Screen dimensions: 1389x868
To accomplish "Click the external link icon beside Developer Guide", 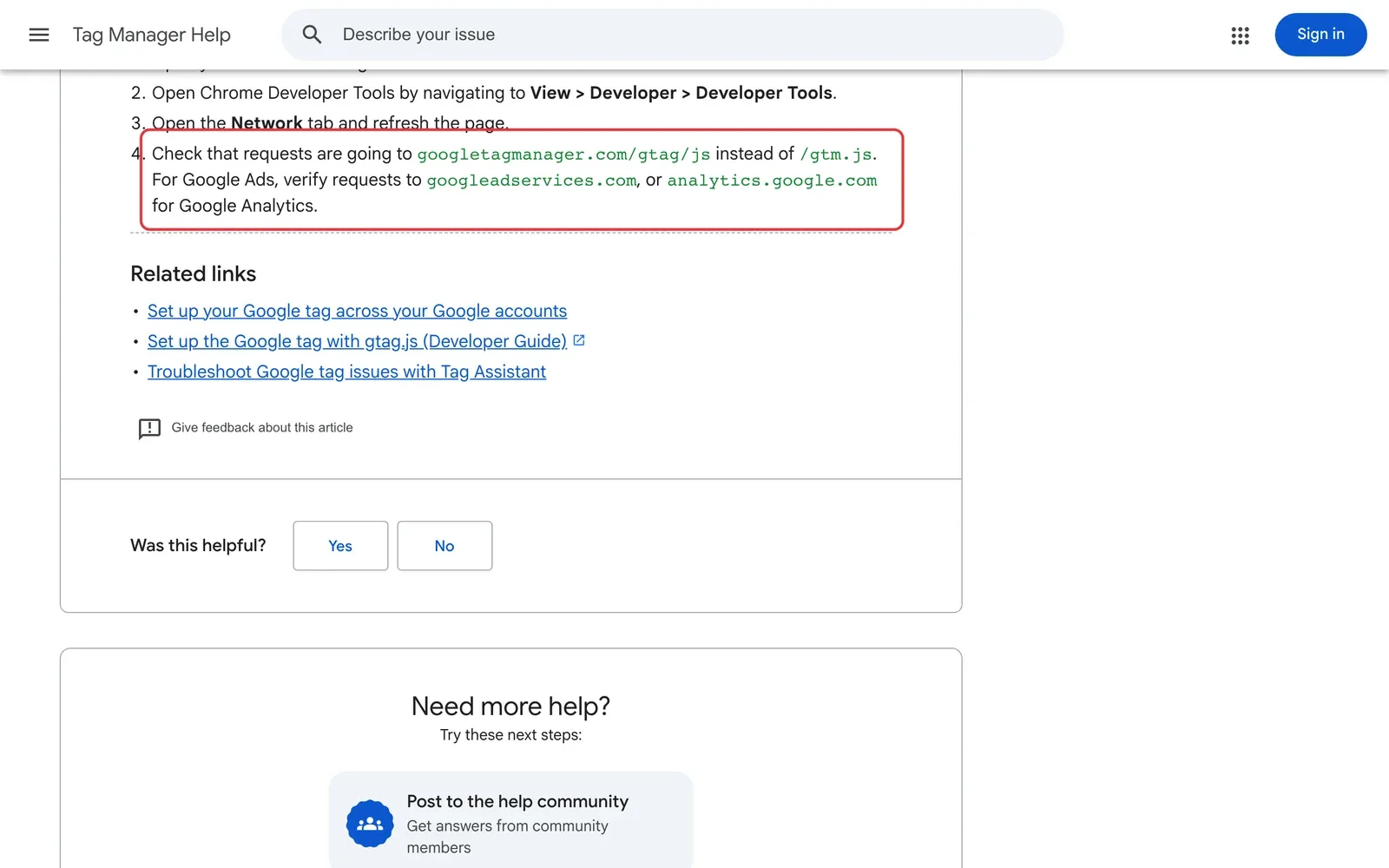I will point(579,340).
